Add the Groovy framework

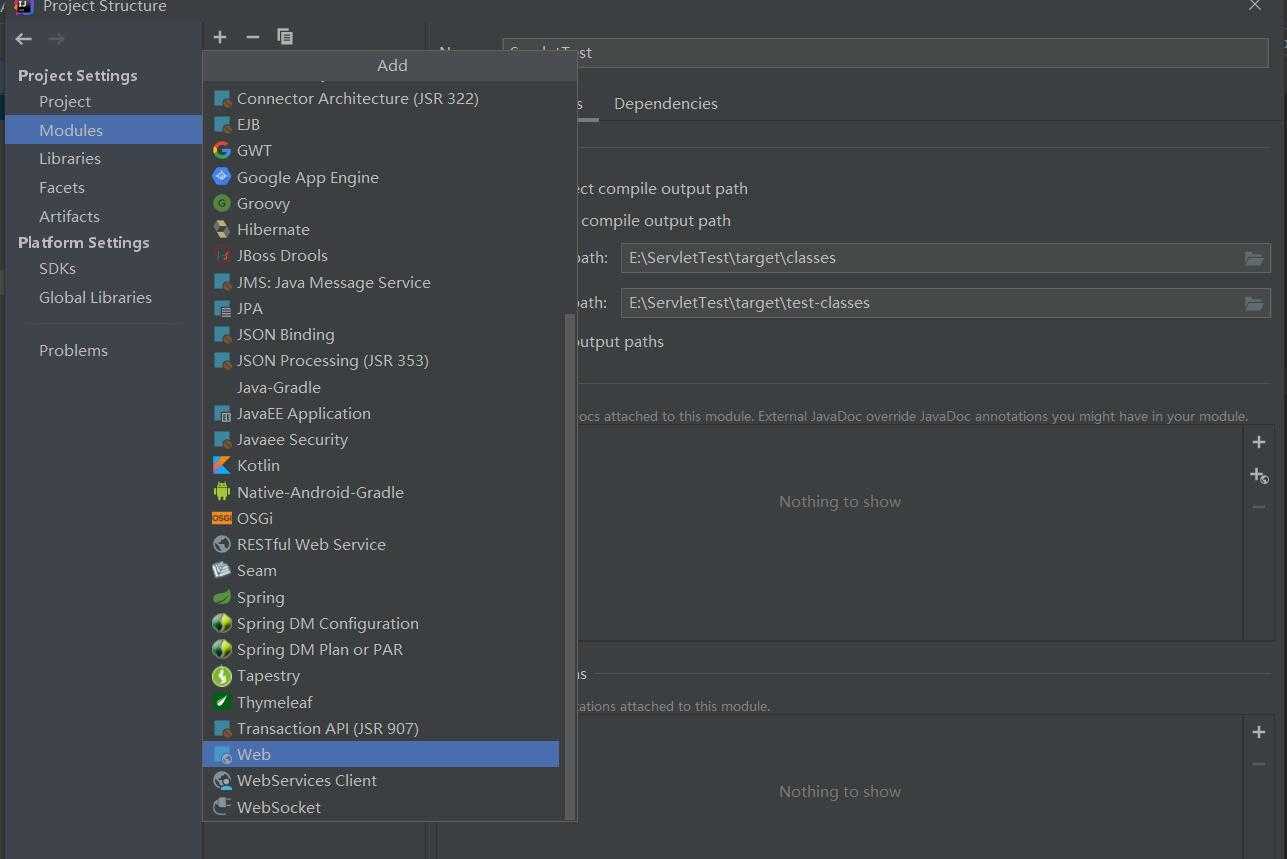pyautogui.click(x=381, y=203)
